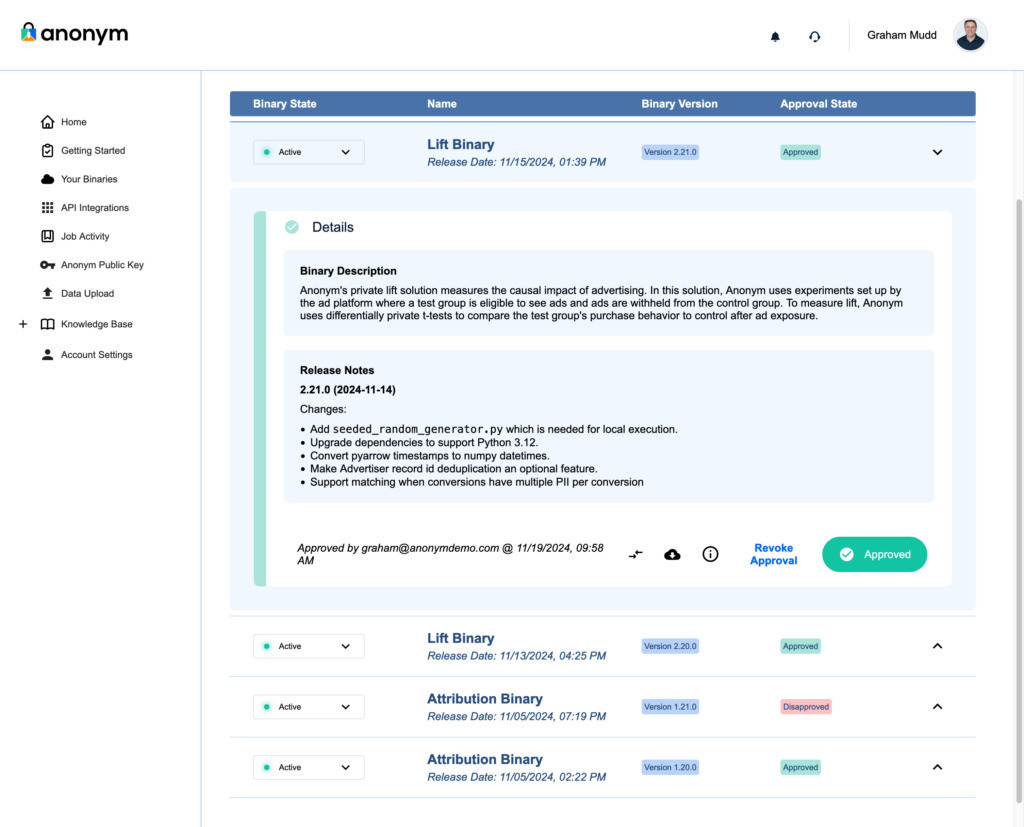Go to Home in sidebar
Viewport: 1024px width, 827px height.
(x=74, y=122)
